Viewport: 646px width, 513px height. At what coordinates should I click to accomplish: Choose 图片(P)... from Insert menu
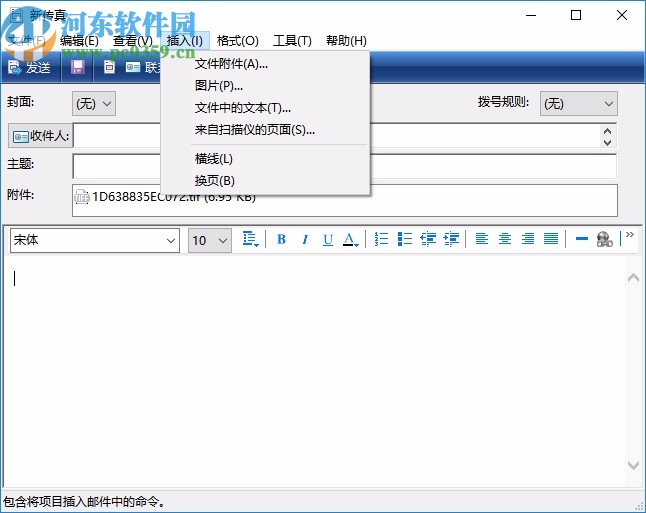point(265,86)
